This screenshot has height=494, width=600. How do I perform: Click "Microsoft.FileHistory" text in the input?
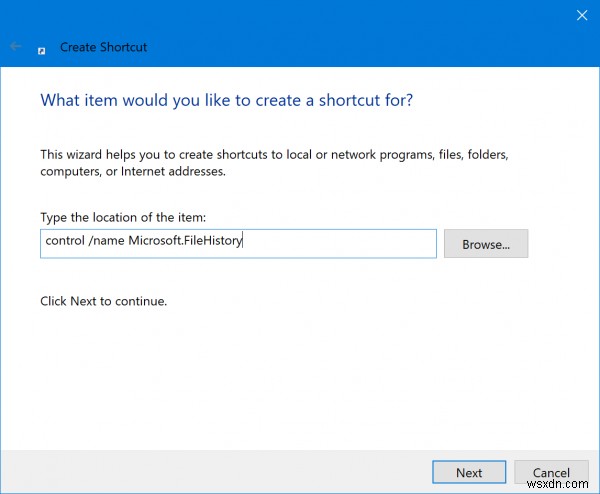click(186, 241)
